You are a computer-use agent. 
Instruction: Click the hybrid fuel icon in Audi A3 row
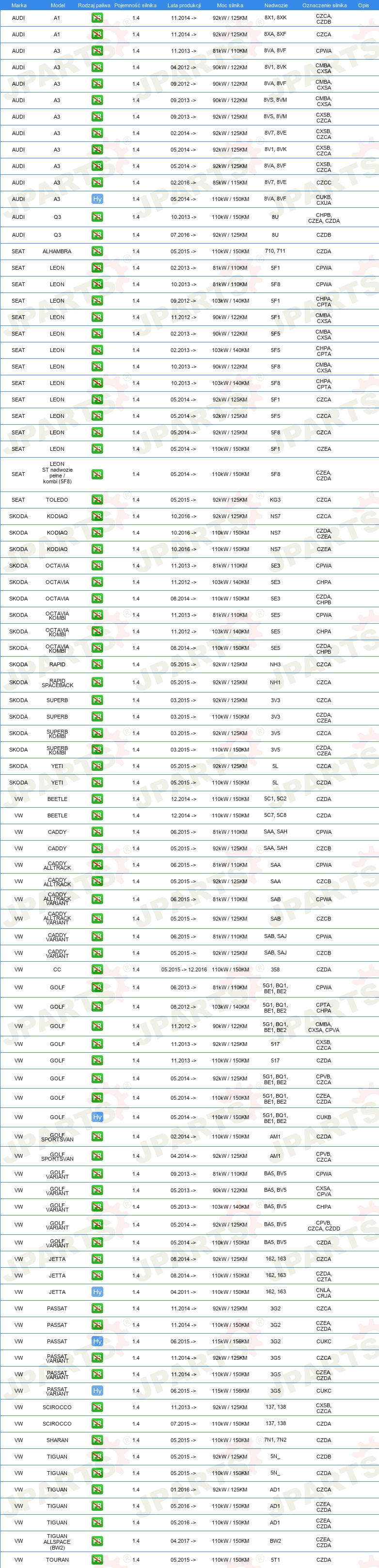(97, 199)
